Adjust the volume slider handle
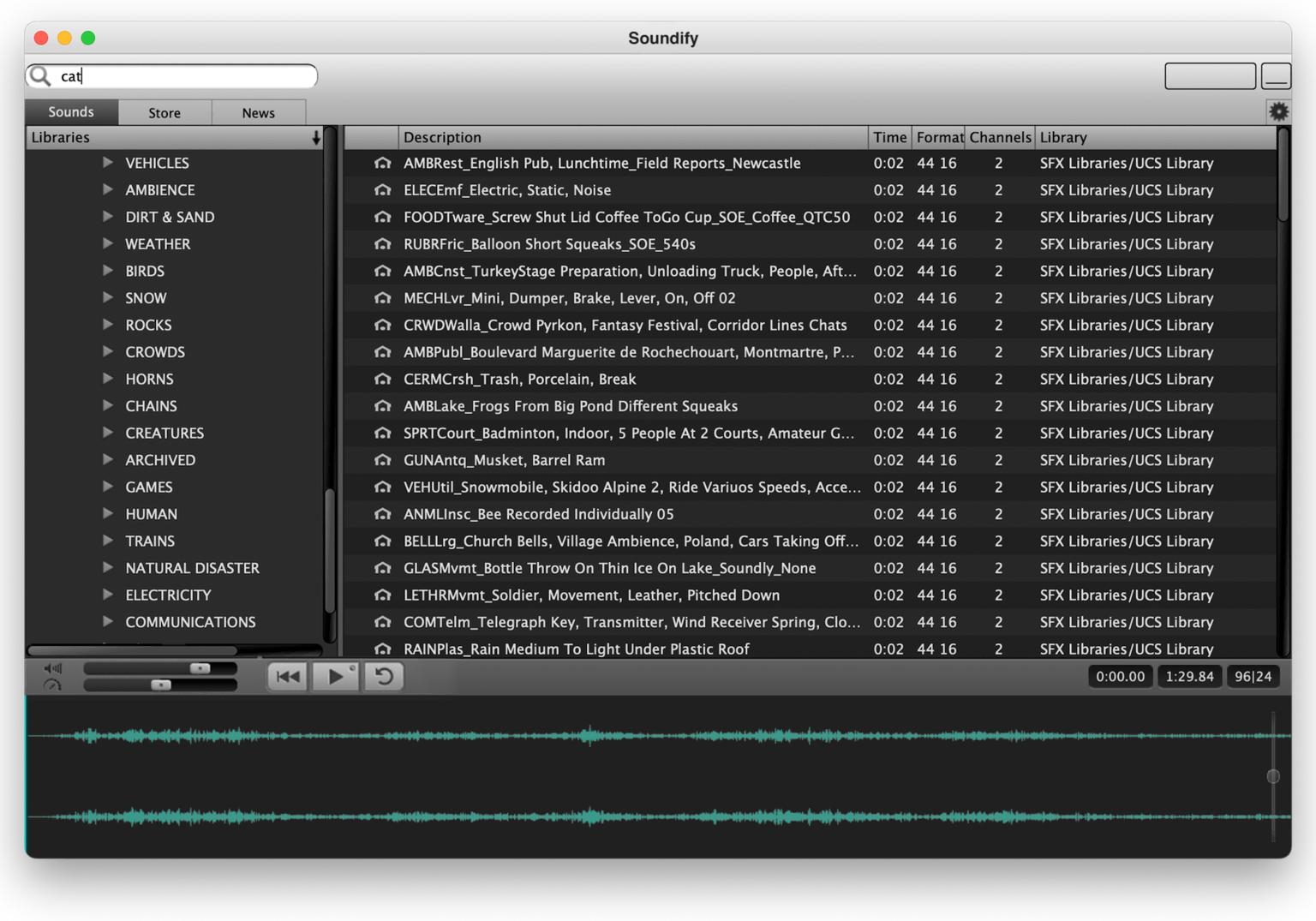The image size is (1316, 921). [x=200, y=668]
